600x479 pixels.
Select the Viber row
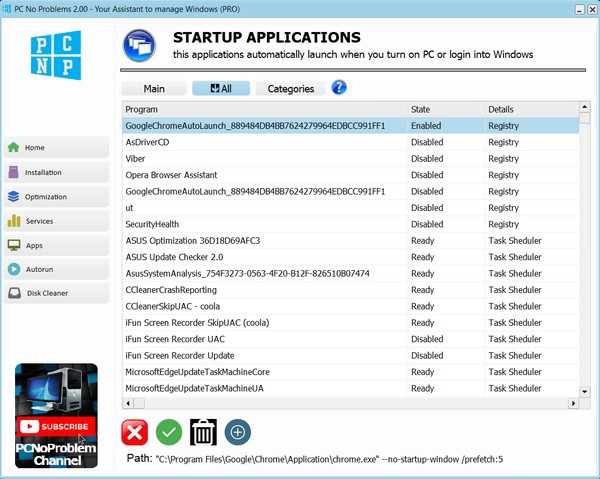[351, 159]
